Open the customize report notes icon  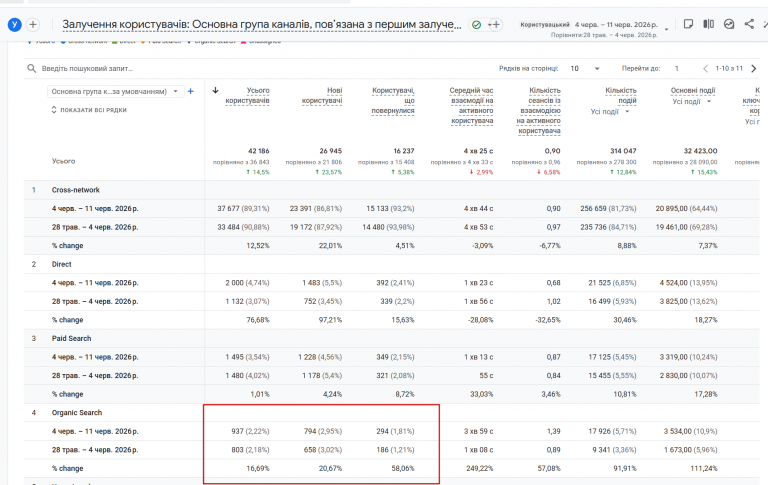(688, 24)
